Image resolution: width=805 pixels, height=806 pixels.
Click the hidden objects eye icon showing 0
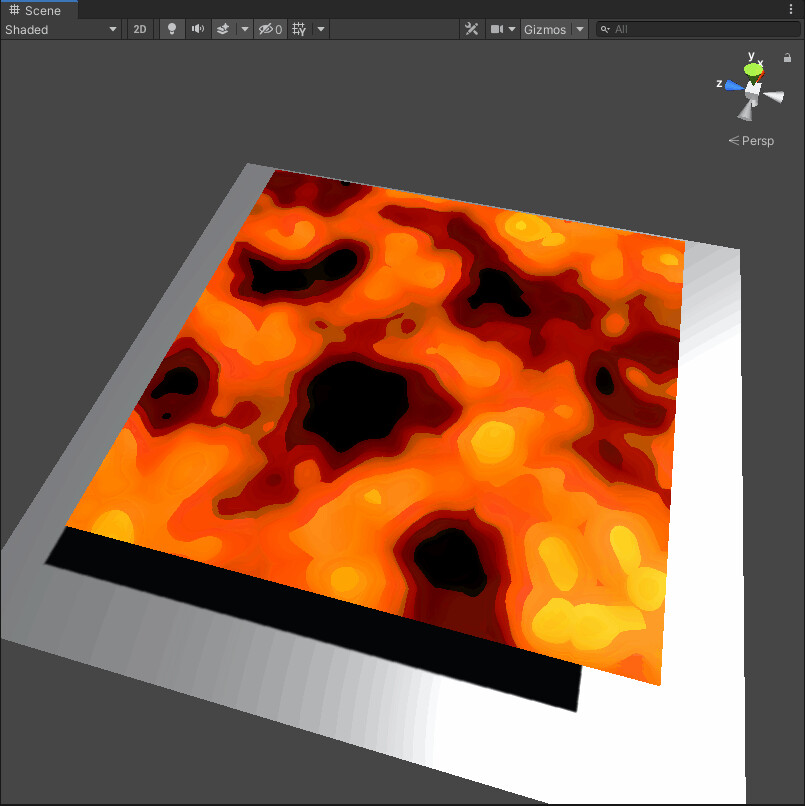(268, 29)
